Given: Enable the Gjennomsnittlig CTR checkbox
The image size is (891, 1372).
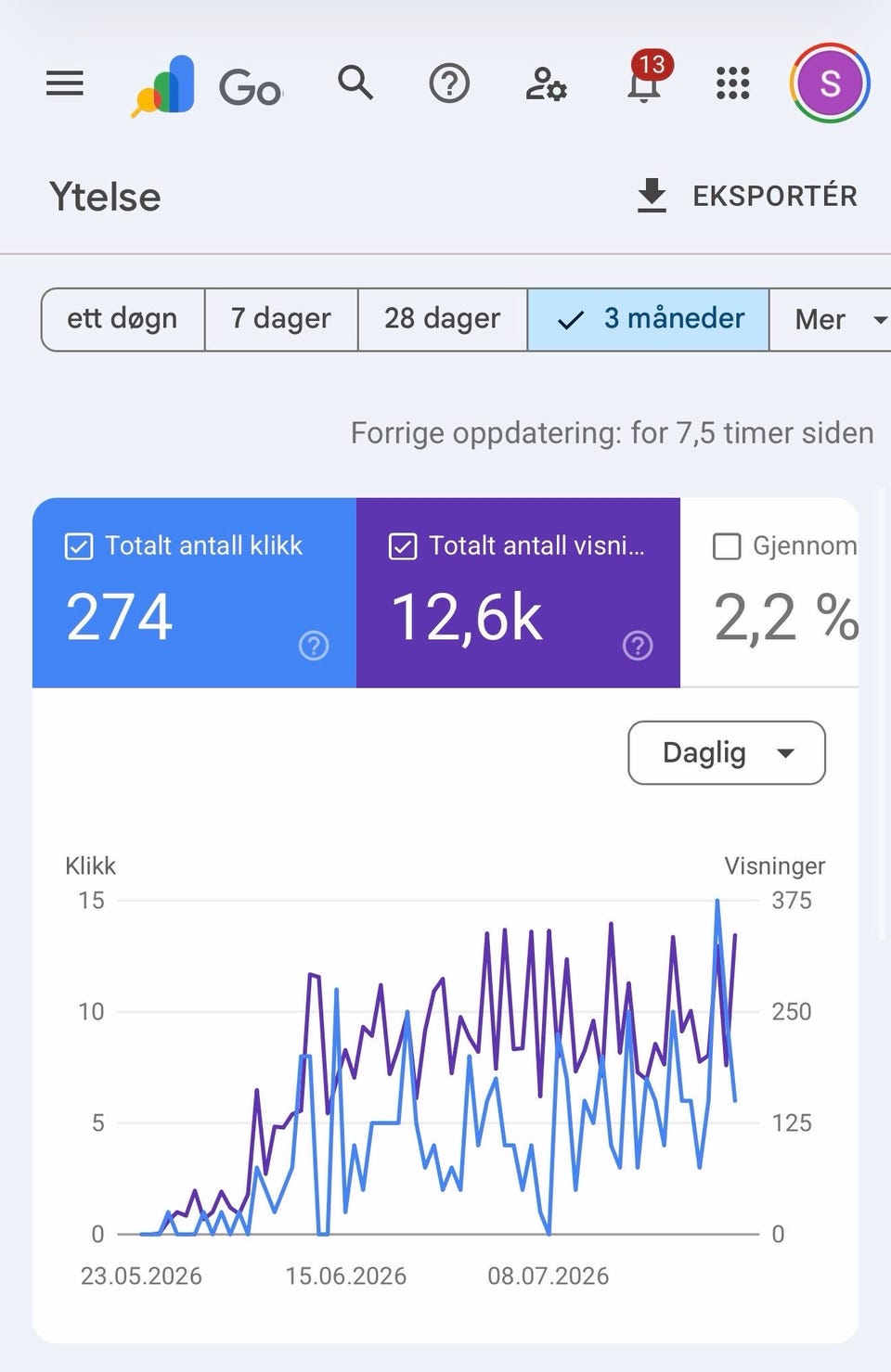Looking at the screenshot, I should coord(727,546).
